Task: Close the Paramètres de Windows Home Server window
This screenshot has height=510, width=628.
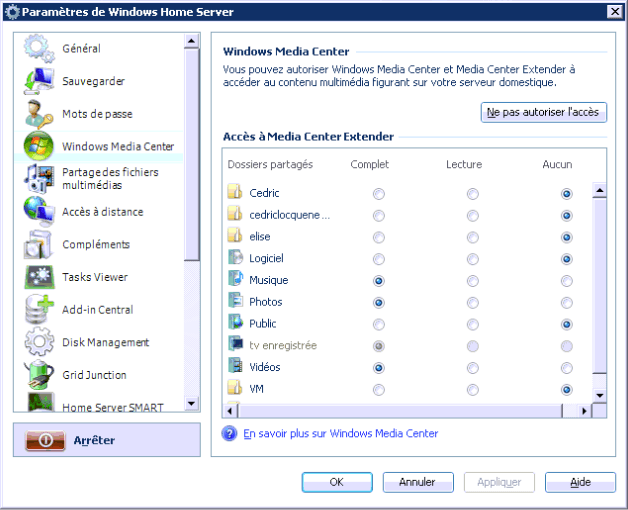Action: tap(615, 12)
